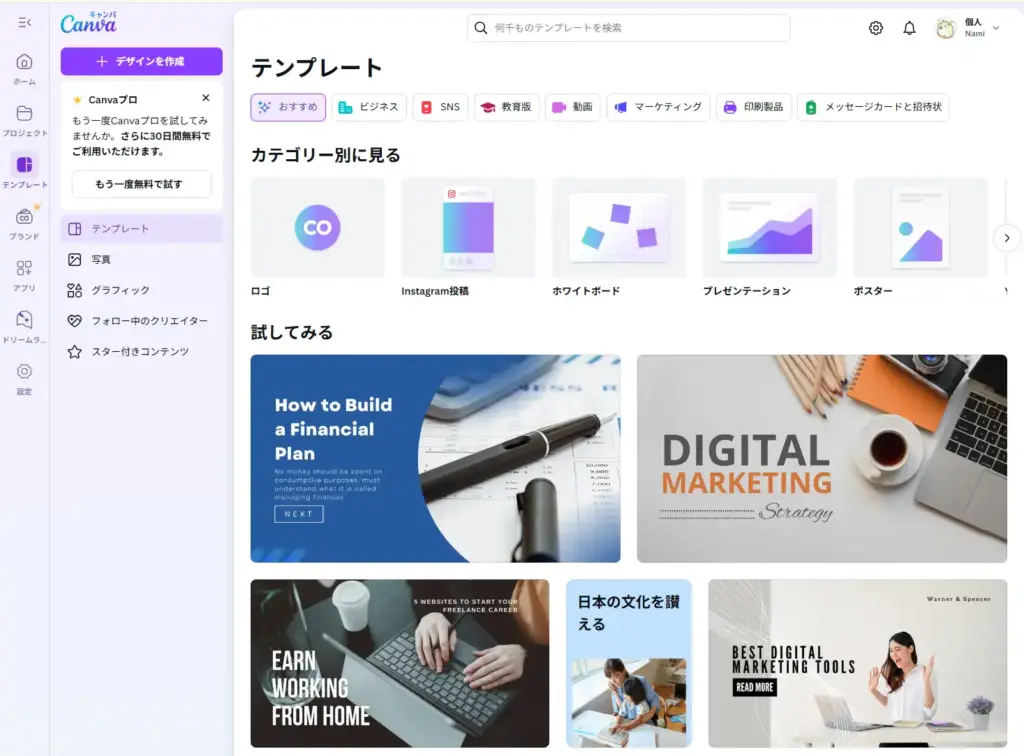Collapse the sidebar with the menu toggle icon

[x=24, y=22]
